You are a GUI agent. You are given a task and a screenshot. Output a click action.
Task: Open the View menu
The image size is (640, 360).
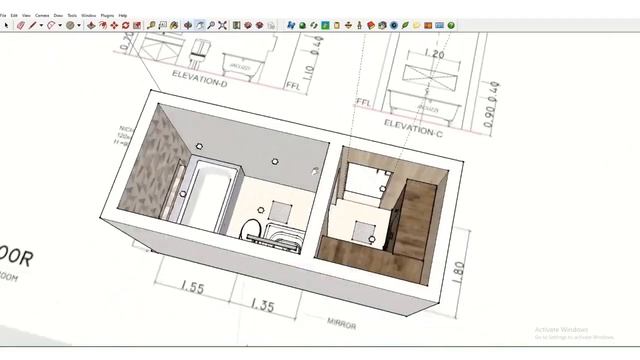coord(26,16)
